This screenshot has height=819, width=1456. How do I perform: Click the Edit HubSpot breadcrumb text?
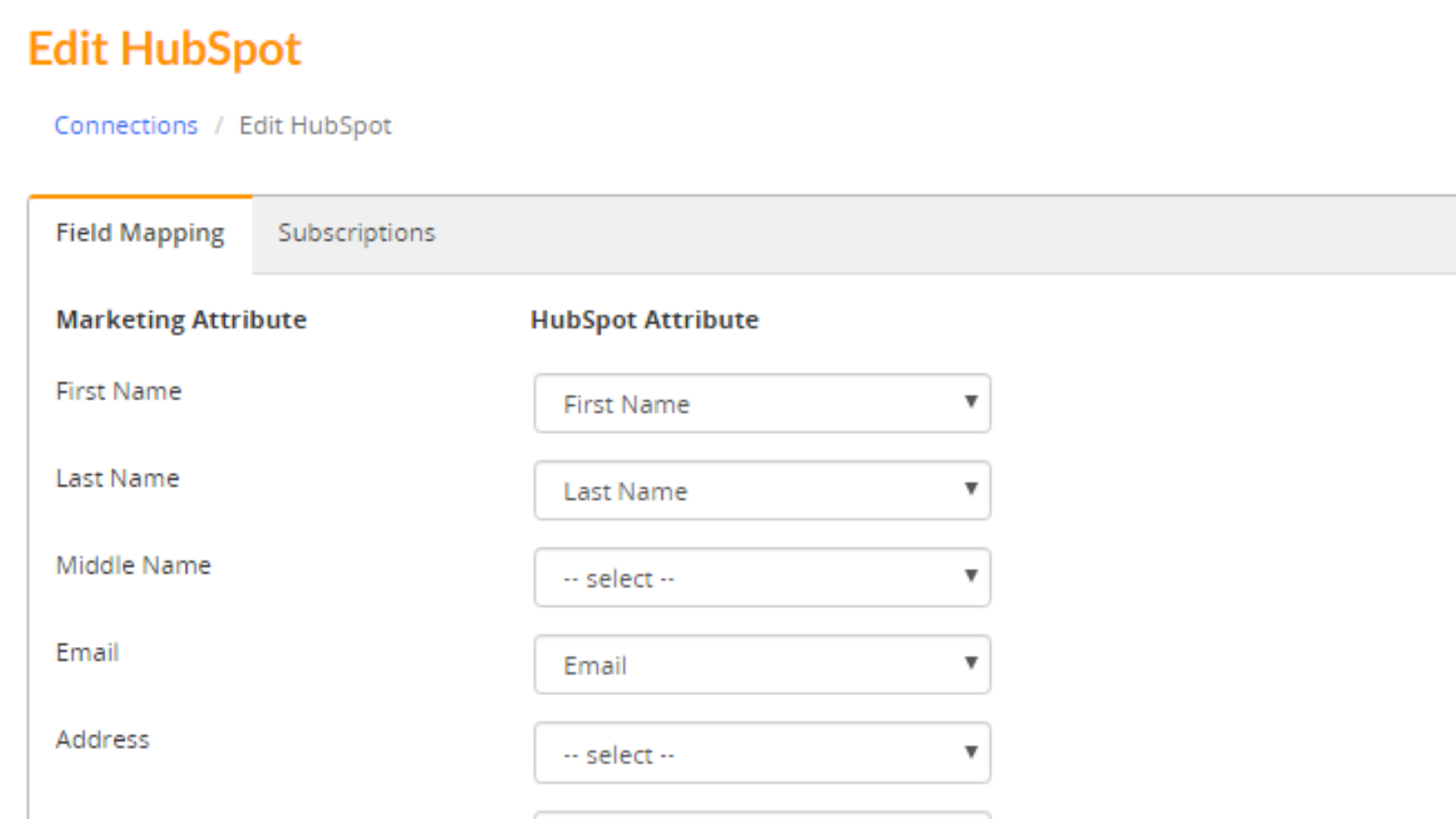pyautogui.click(x=314, y=126)
